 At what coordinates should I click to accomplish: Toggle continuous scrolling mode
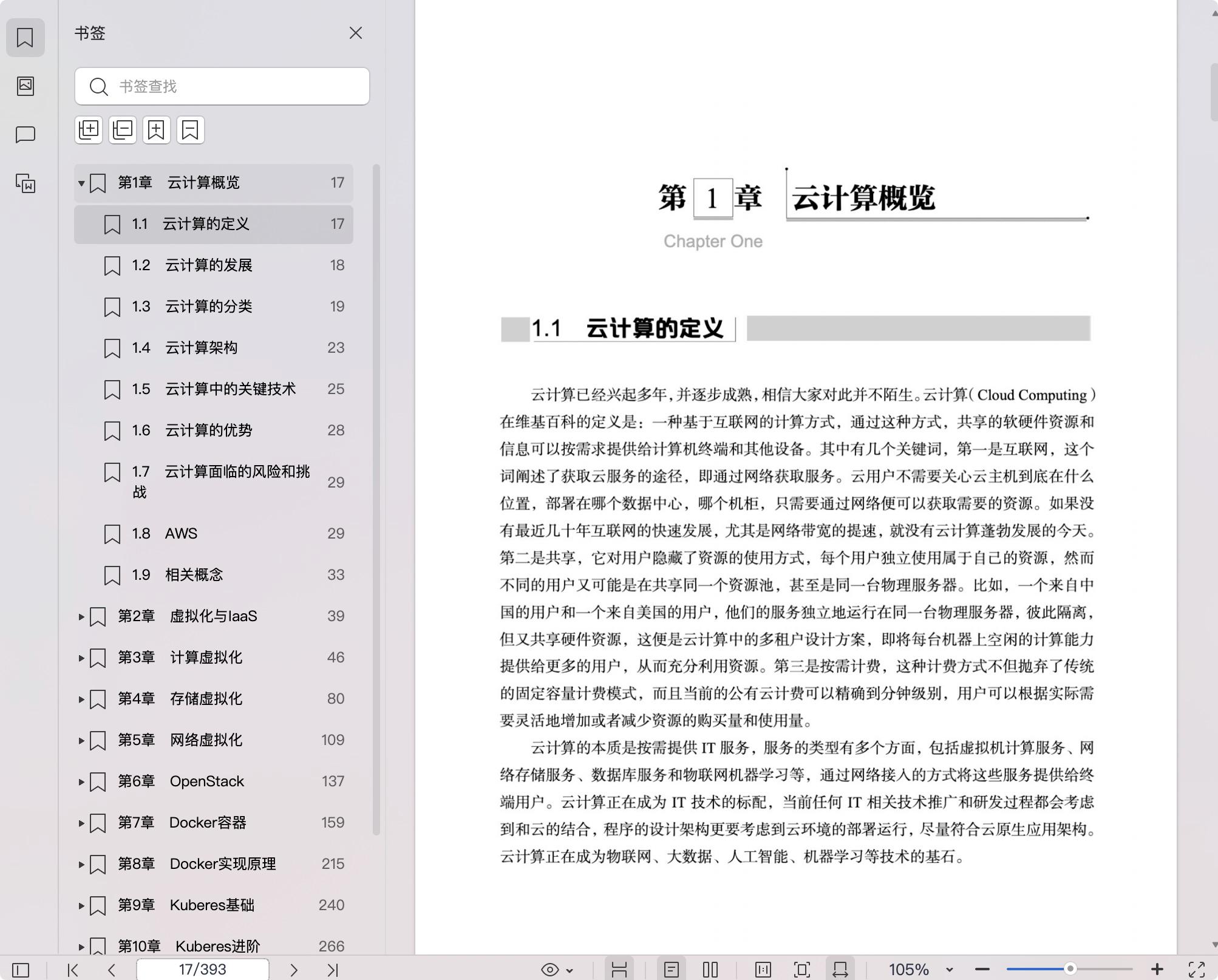619,970
